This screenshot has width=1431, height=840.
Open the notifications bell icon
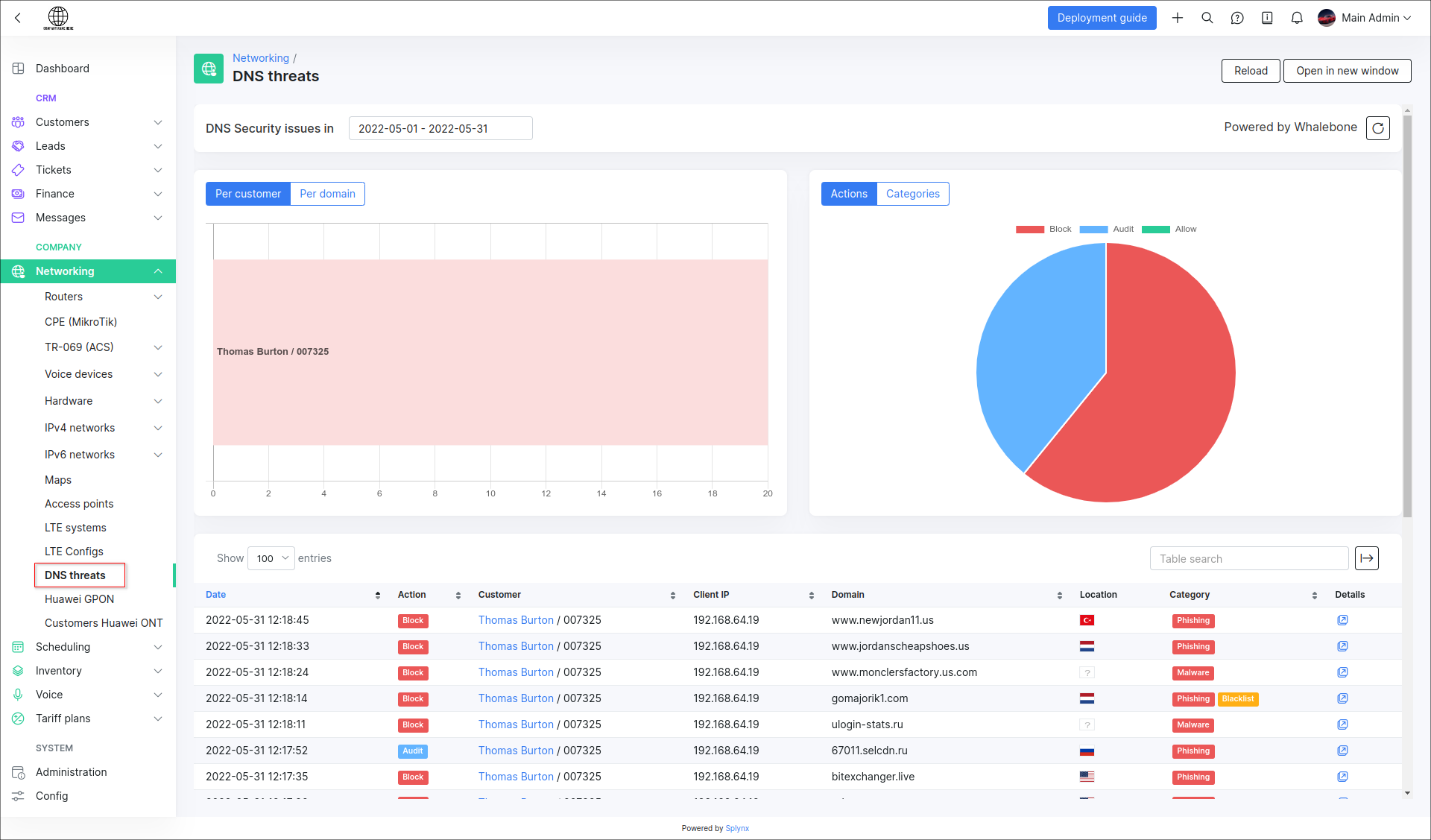[x=1297, y=18]
